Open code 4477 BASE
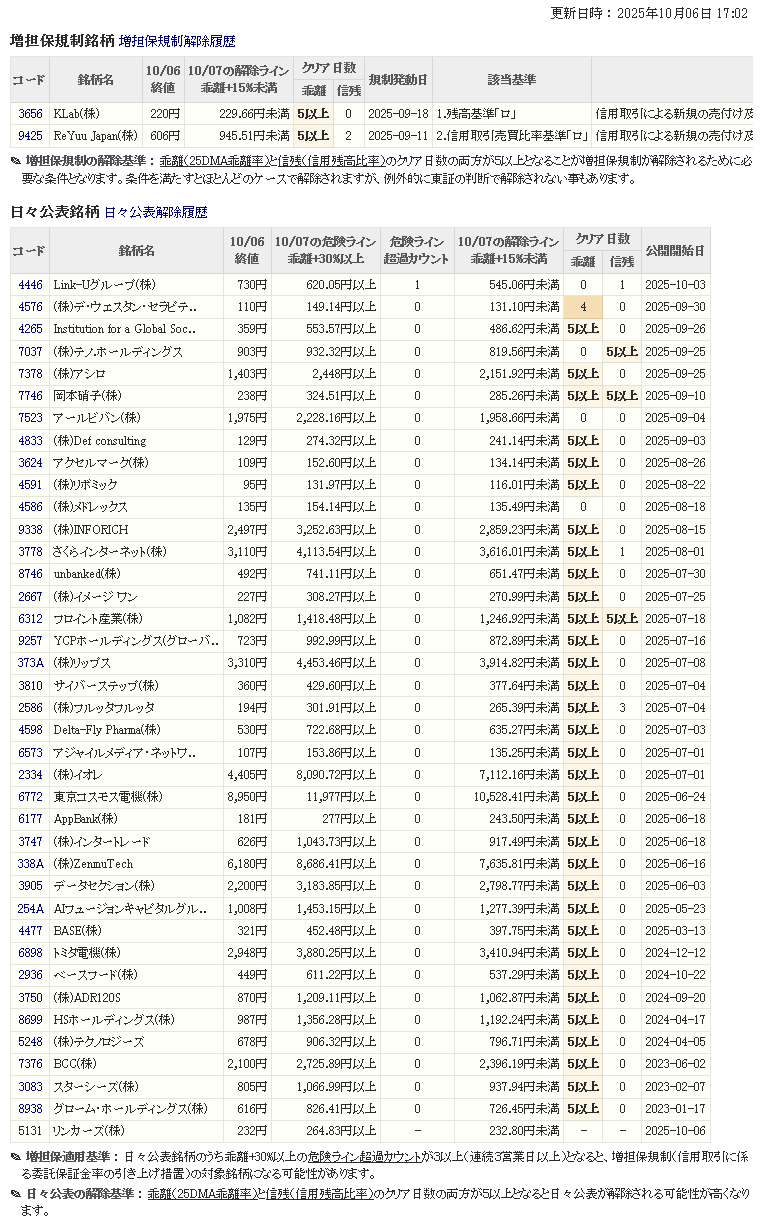 pos(30,931)
